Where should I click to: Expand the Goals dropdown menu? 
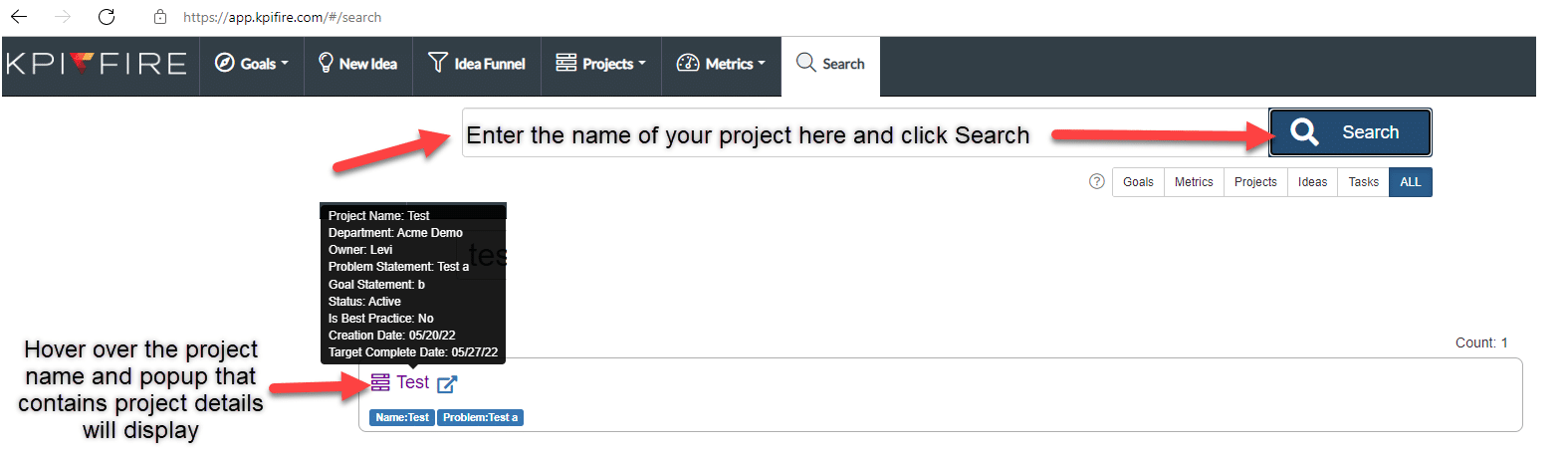(x=252, y=64)
